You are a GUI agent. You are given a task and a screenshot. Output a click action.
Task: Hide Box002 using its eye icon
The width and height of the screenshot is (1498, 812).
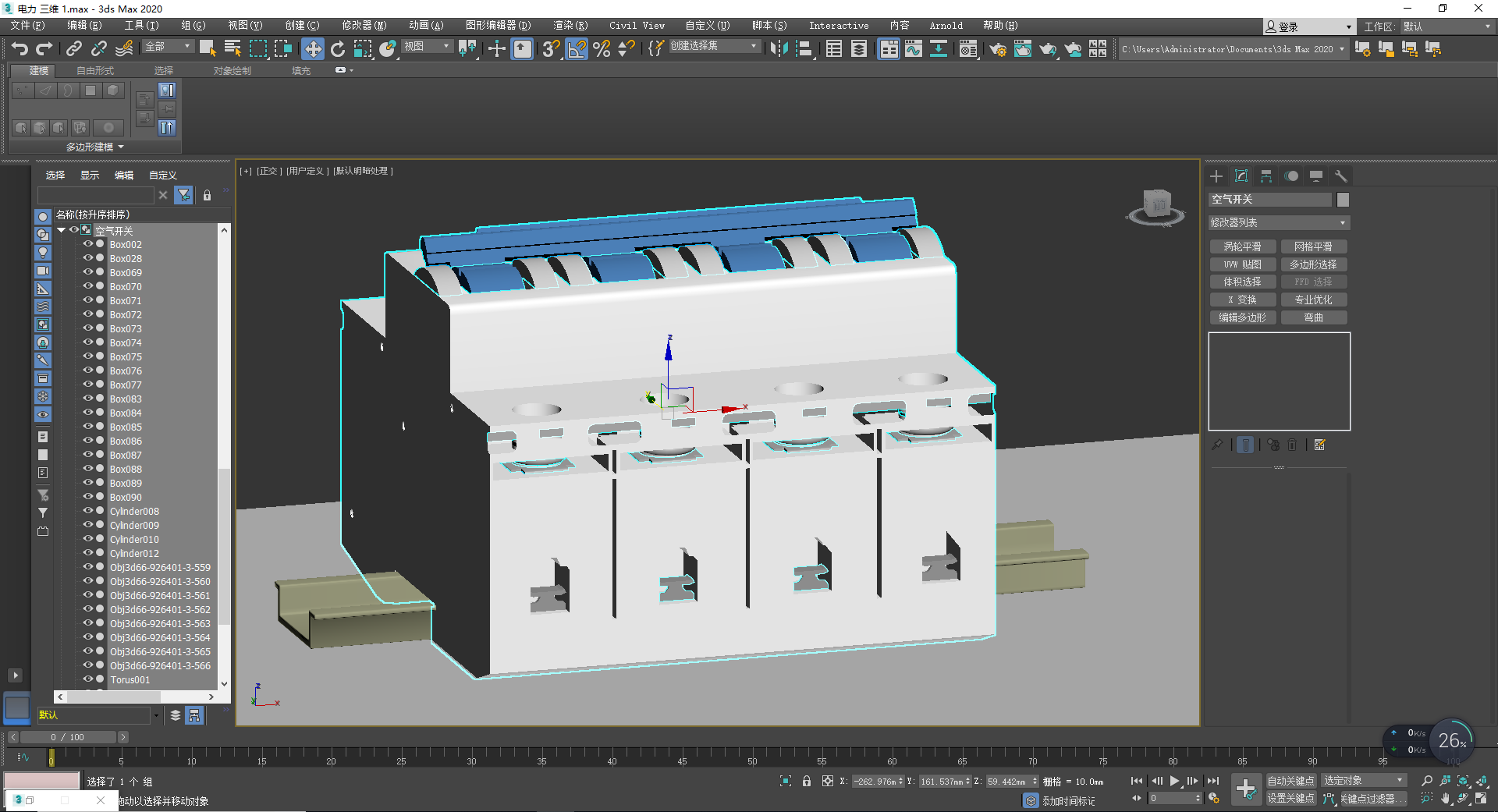pos(87,244)
